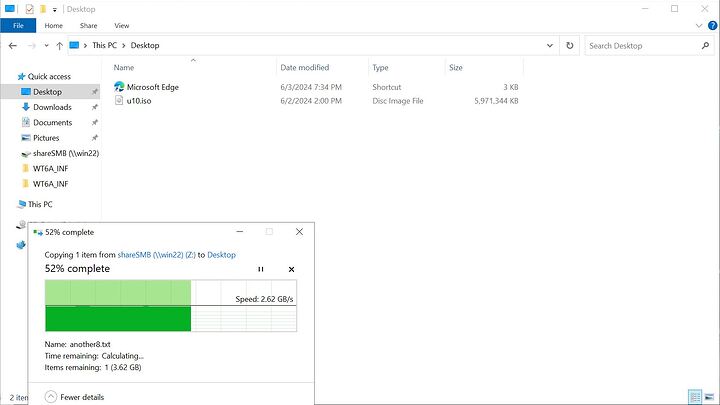Screen dimensions: 720x405
Task: Open the Share ribbon tab
Action: [88, 25]
